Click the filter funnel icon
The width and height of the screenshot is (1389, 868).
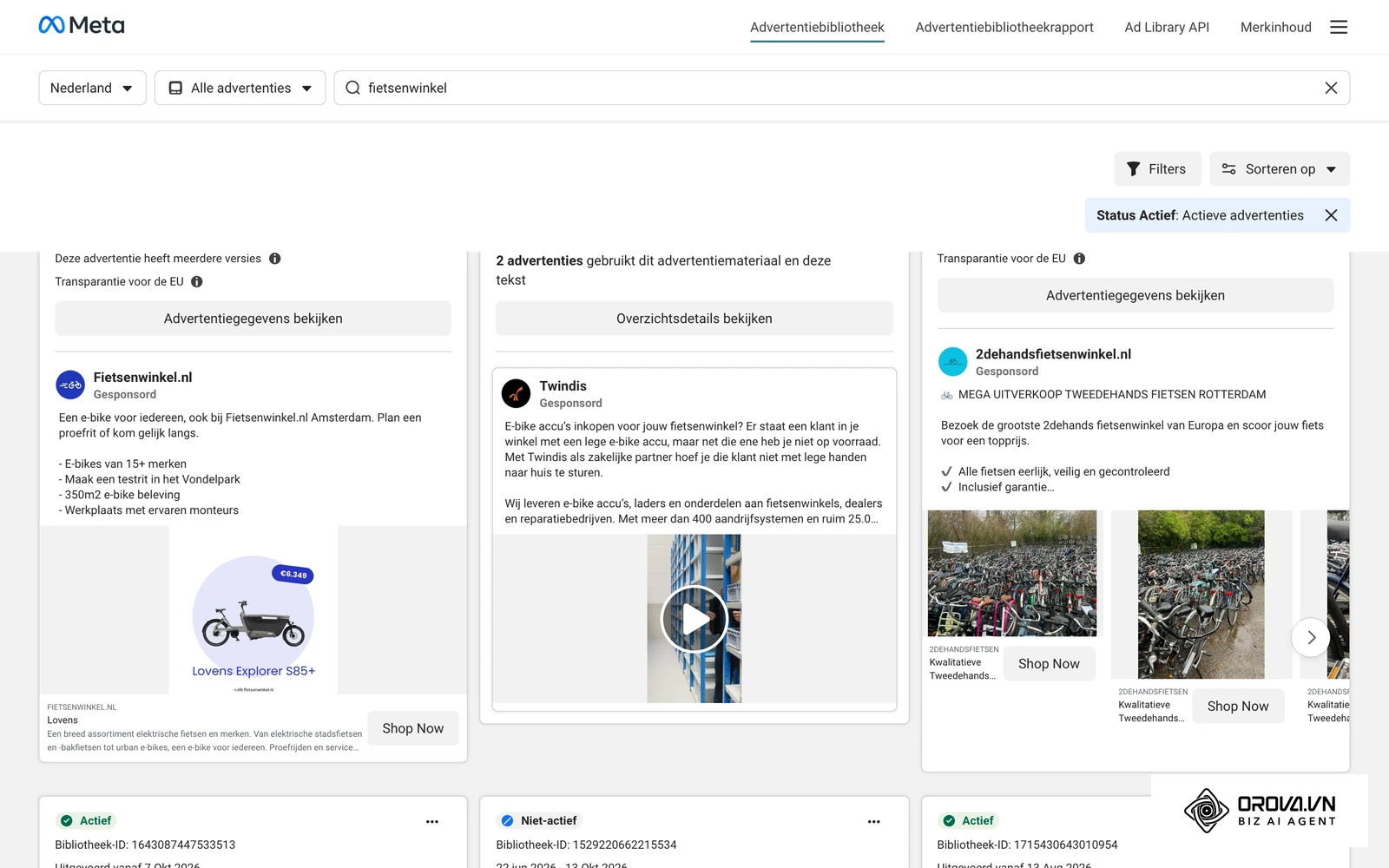pyautogui.click(x=1133, y=169)
